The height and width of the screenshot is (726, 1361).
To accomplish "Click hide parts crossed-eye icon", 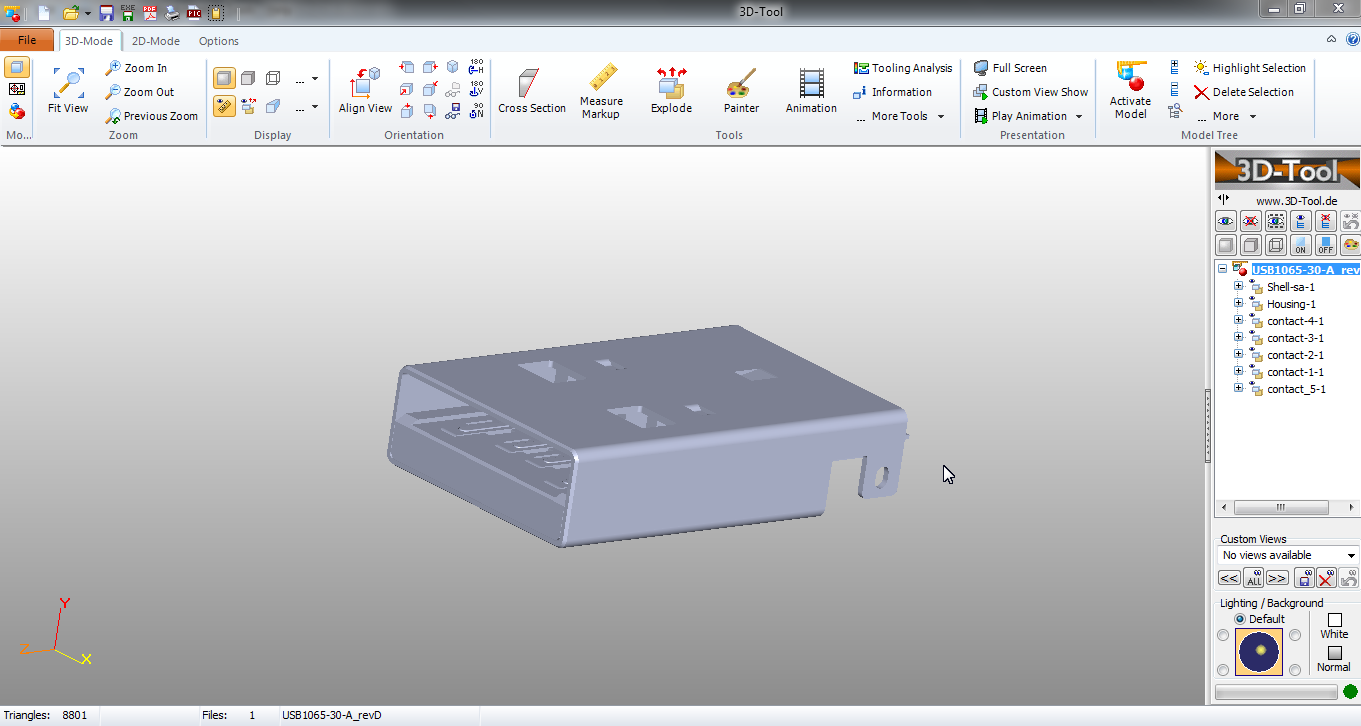I will 1250,221.
